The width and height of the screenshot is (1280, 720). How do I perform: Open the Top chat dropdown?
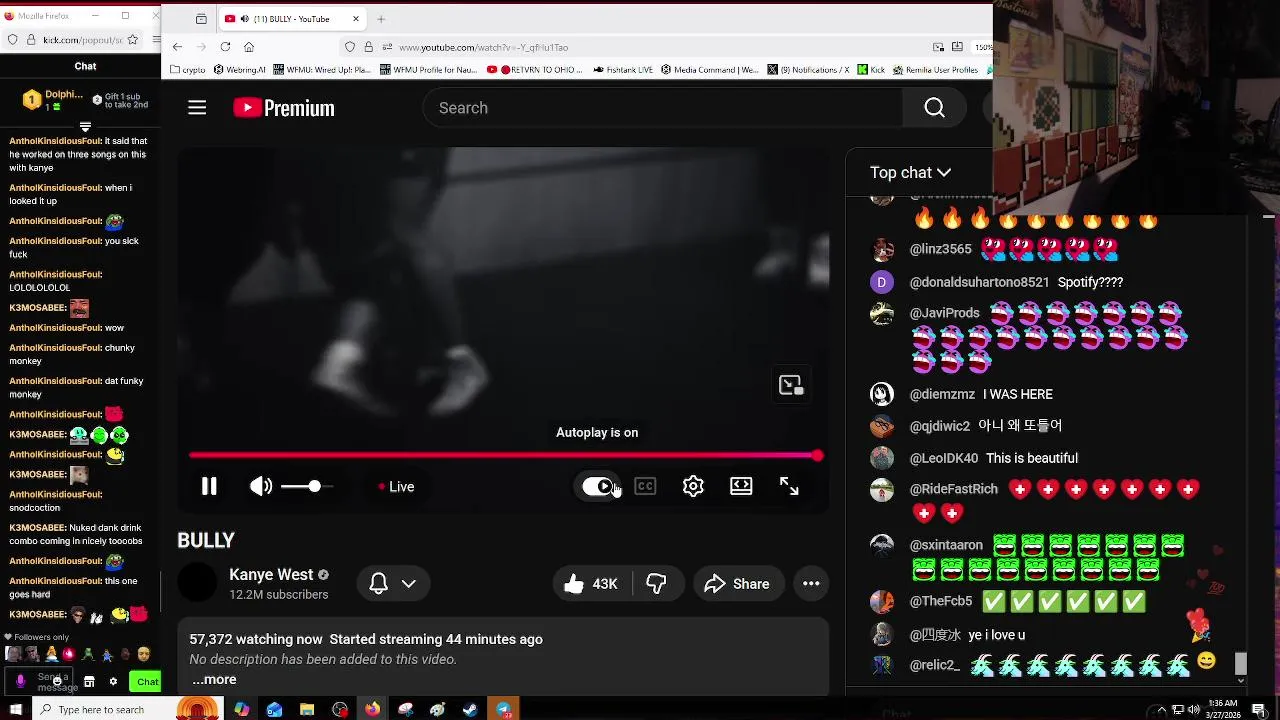click(x=910, y=173)
